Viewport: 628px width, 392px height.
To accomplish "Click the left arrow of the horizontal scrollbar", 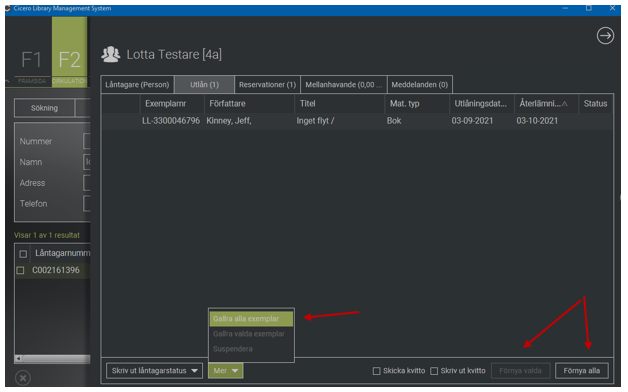I will click(x=18, y=358).
